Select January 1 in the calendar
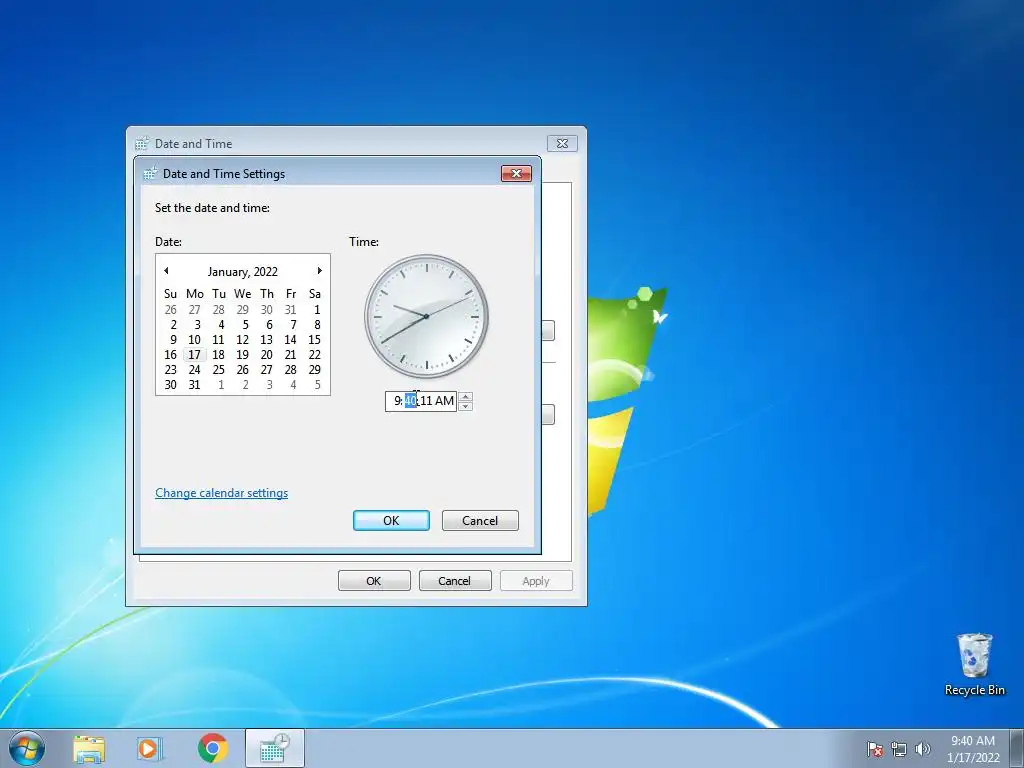1024x768 pixels. 317,310
